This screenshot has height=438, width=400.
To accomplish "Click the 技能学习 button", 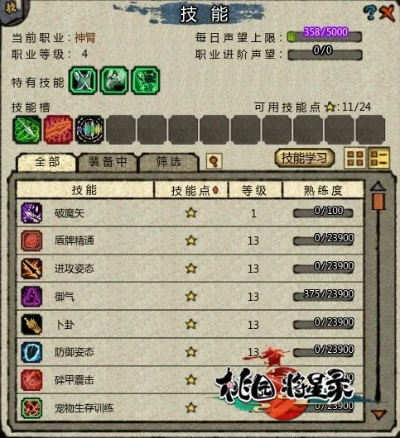I will coord(304,158).
